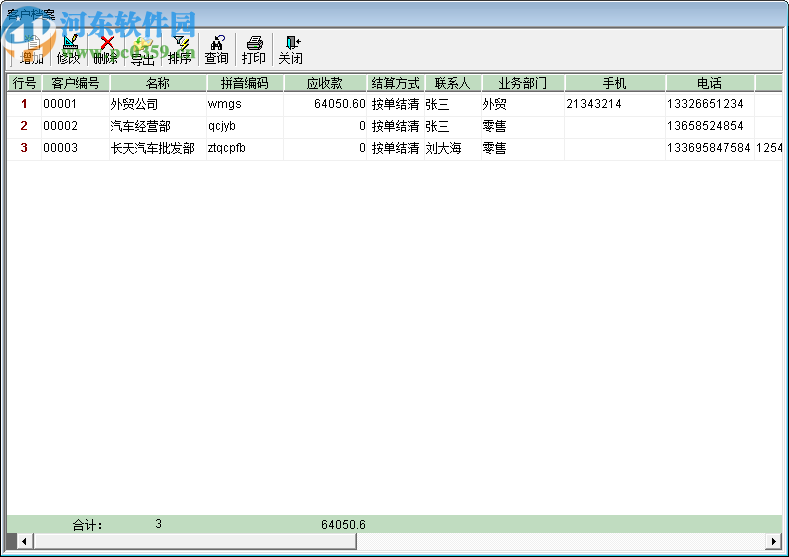The image size is (789, 557).
Task: Click the 电话 column header
Action: coord(709,83)
